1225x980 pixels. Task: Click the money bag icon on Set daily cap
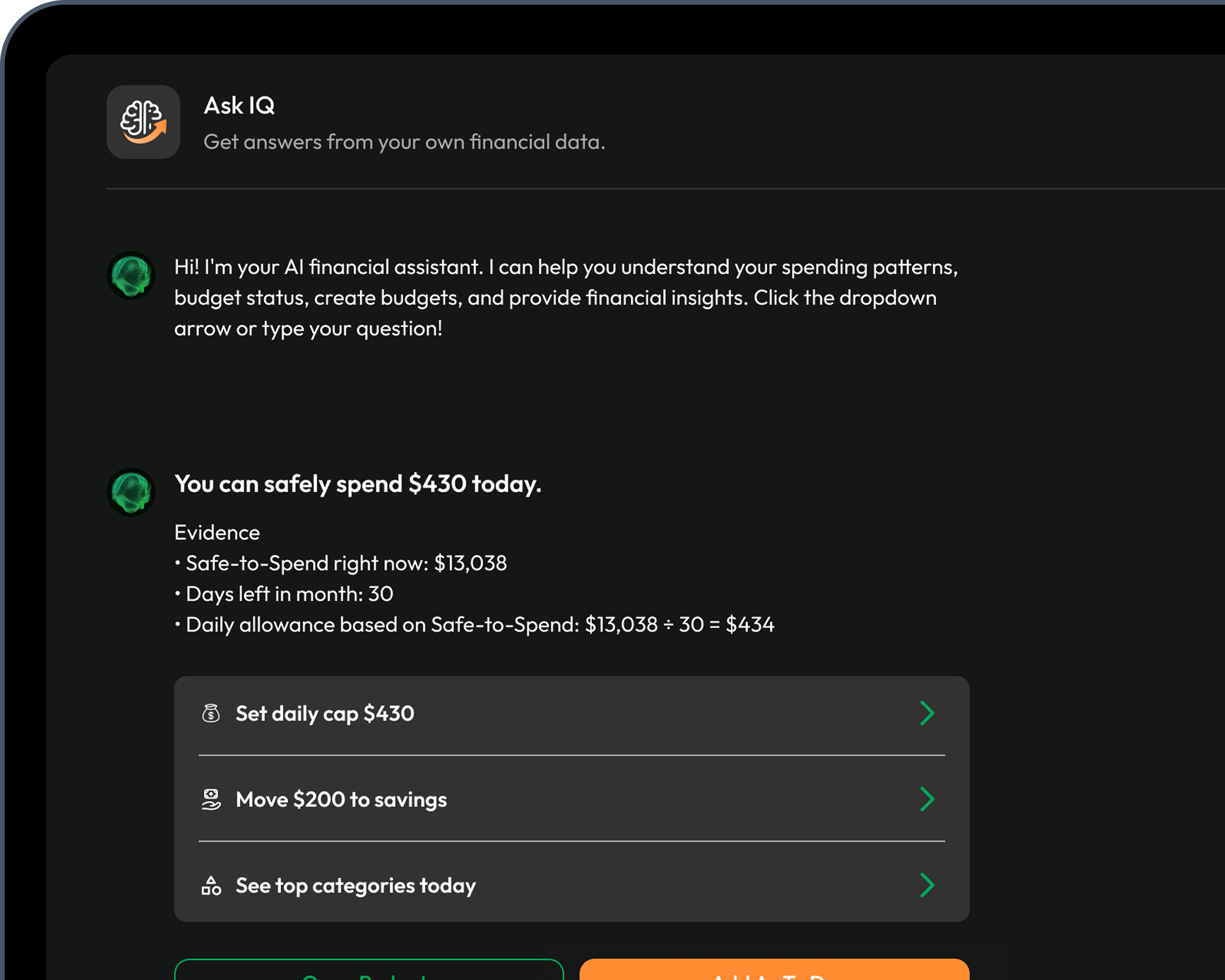coord(211,713)
